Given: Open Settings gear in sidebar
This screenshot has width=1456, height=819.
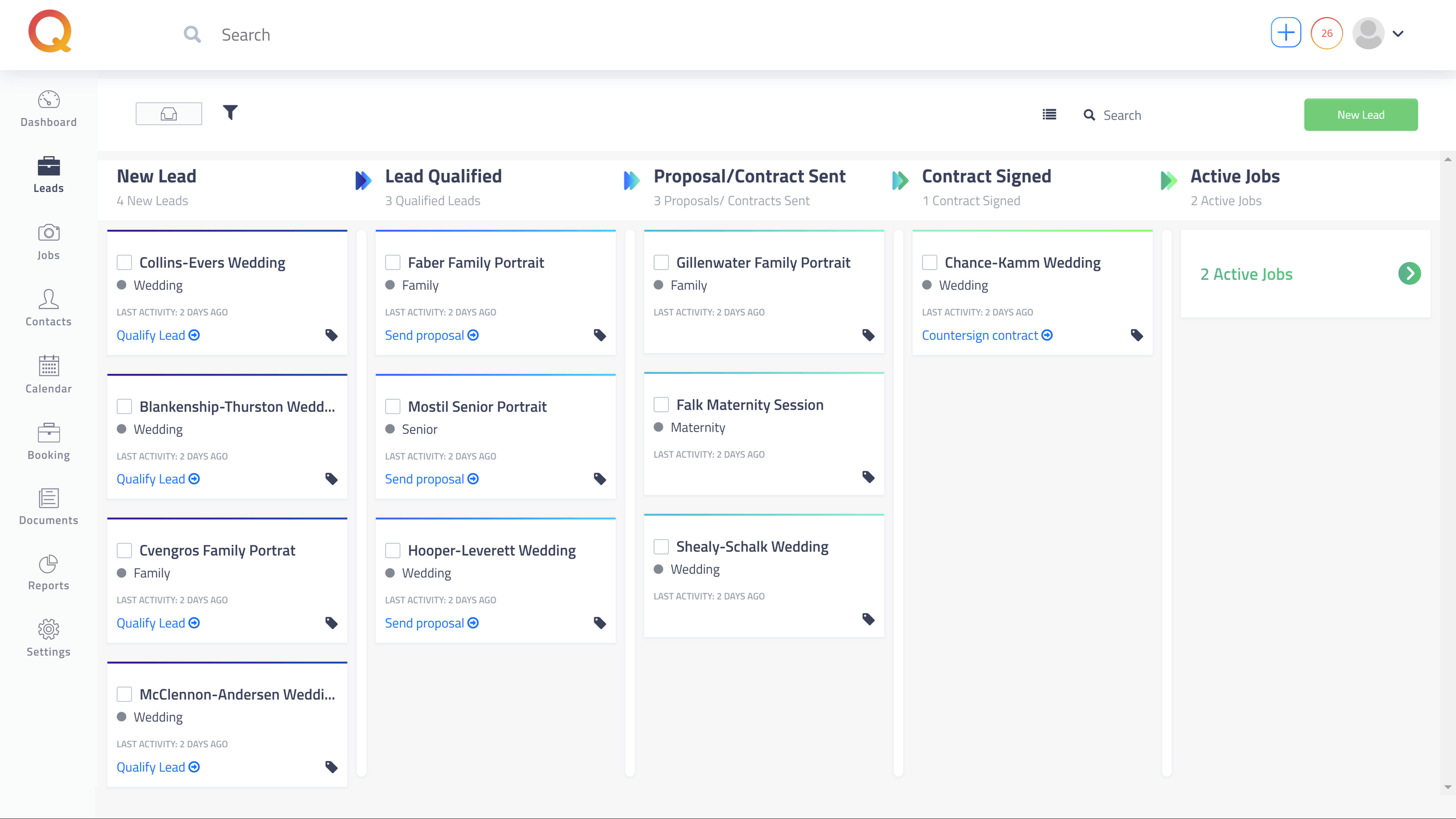Looking at the screenshot, I should pos(48,638).
